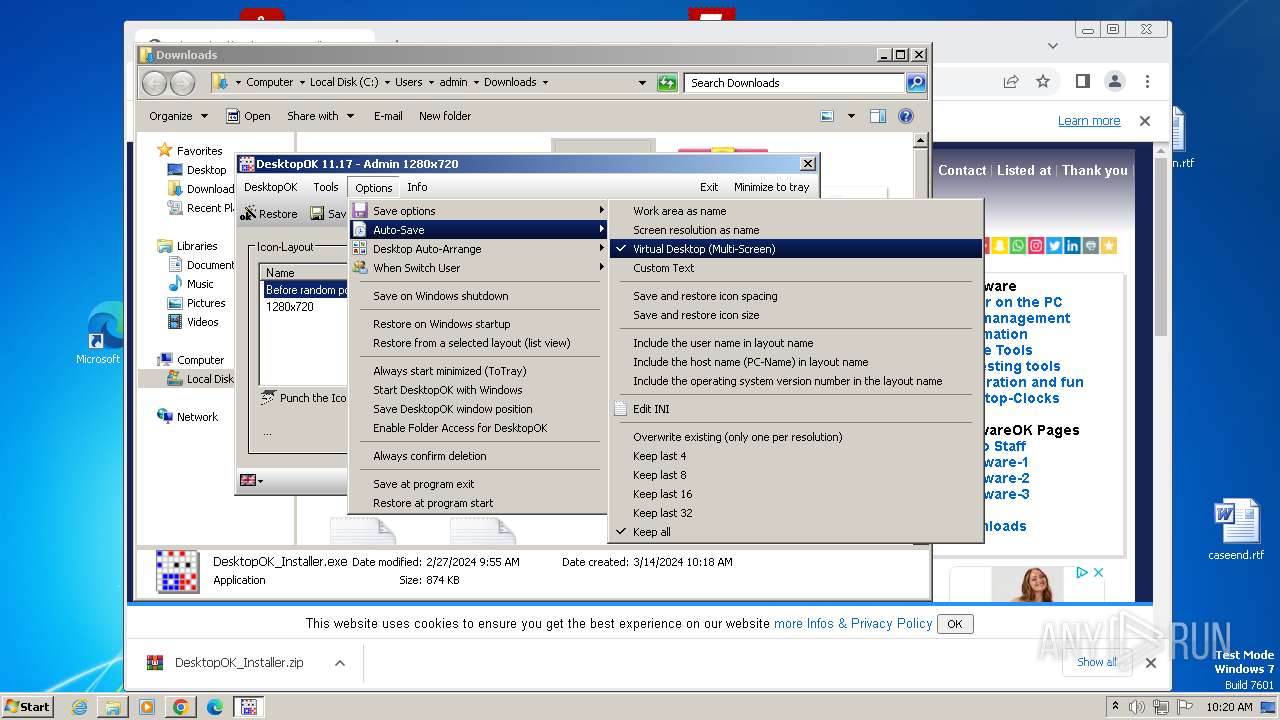This screenshot has width=1280, height=720.
Task: Enable Save and restore icon spacing
Action: click(x=796, y=296)
